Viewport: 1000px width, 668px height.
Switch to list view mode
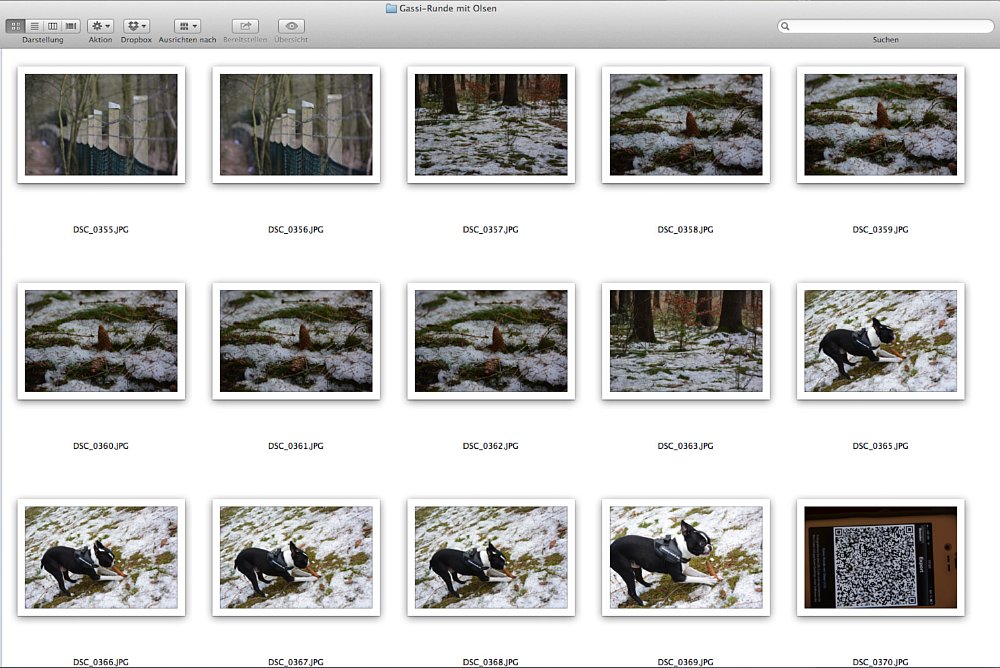34,26
